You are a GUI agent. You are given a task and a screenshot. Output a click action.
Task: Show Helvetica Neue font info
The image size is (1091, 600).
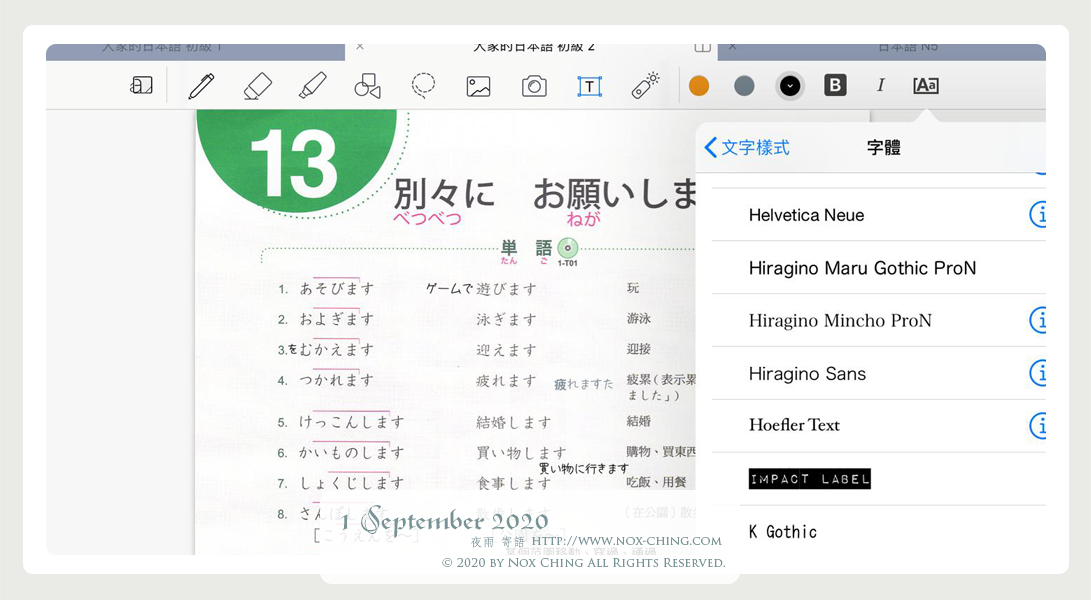coord(1038,215)
